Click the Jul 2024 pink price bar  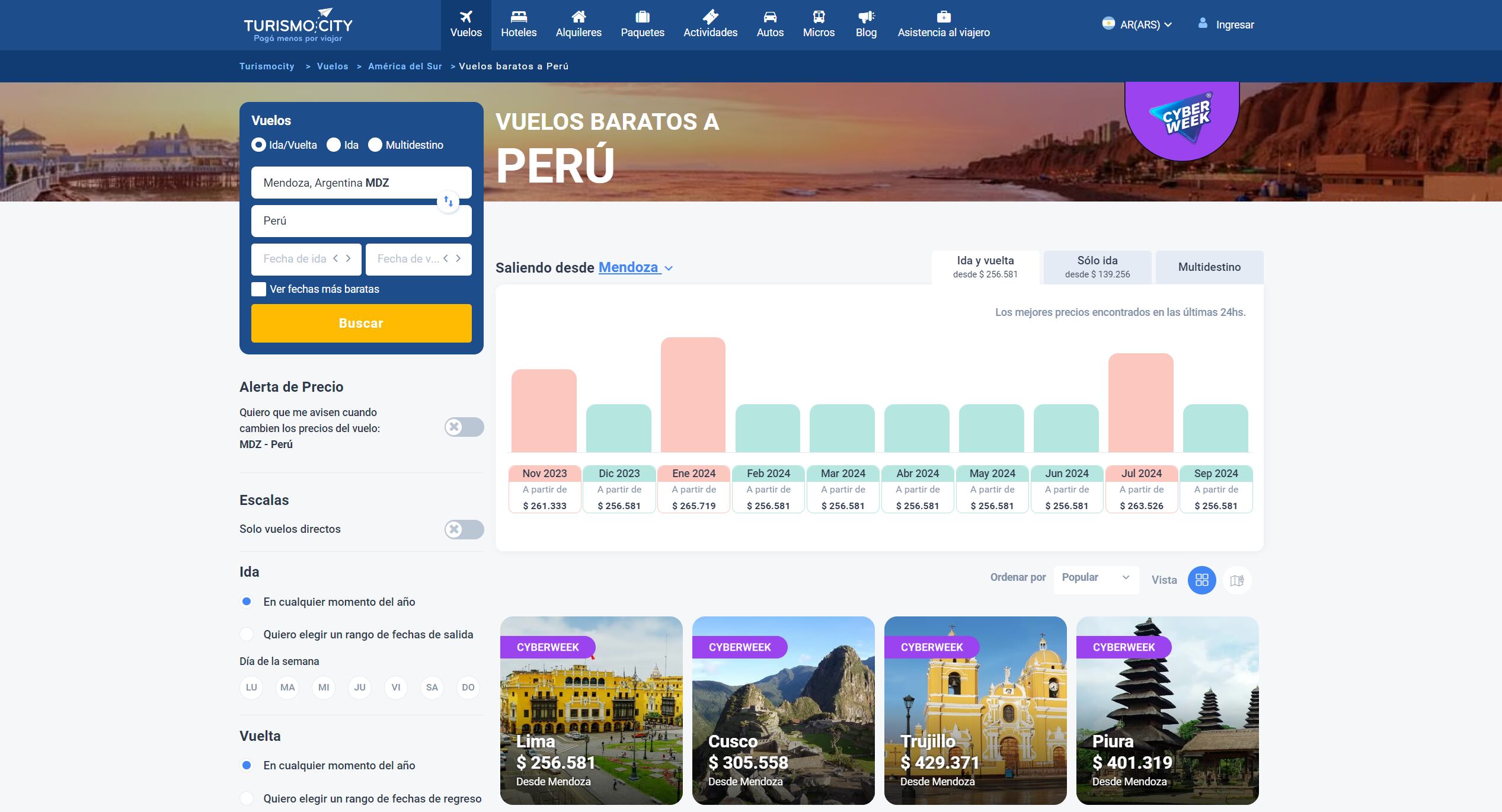pos(1140,403)
